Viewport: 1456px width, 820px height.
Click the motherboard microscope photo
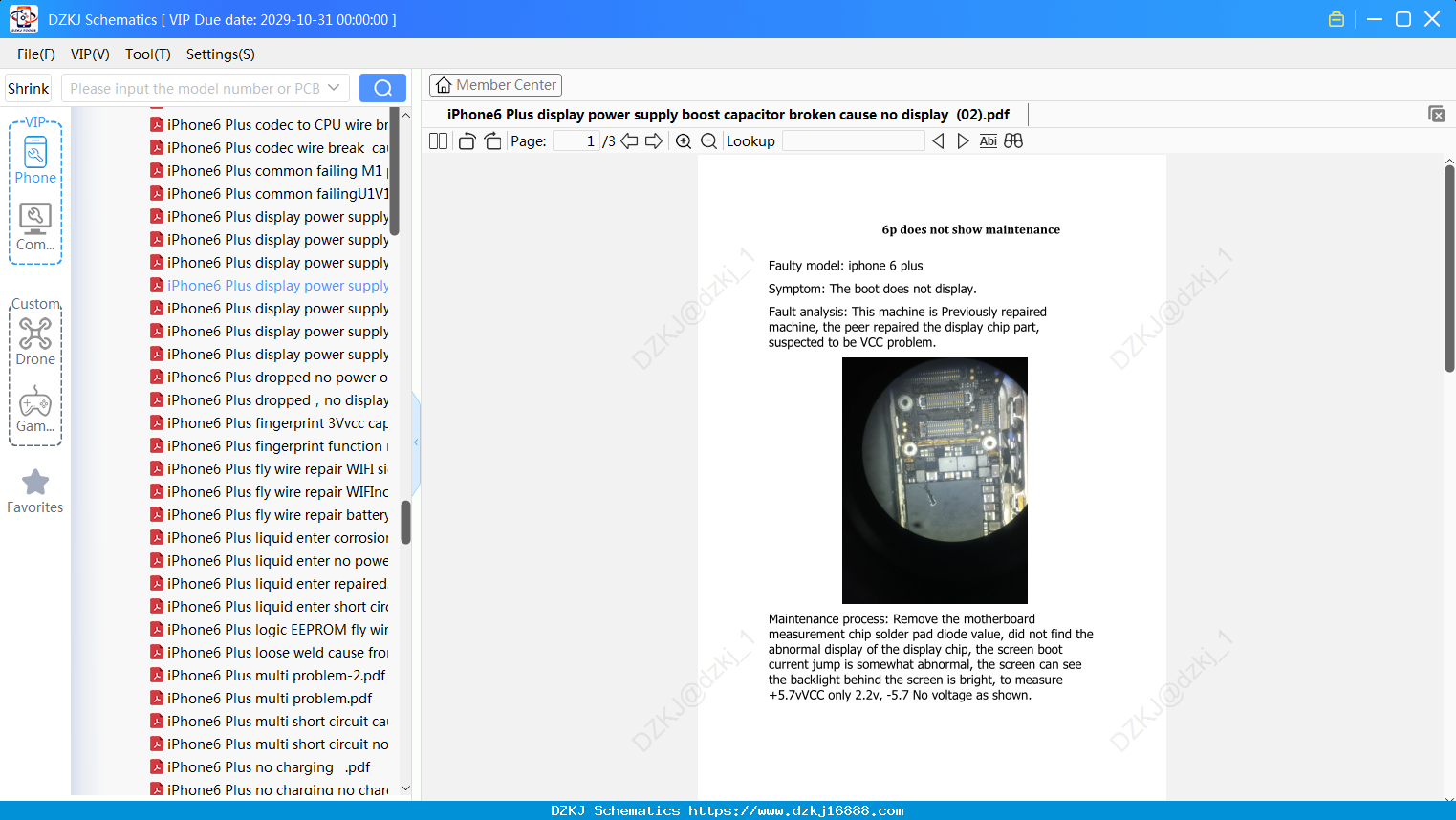pos(935,480)
